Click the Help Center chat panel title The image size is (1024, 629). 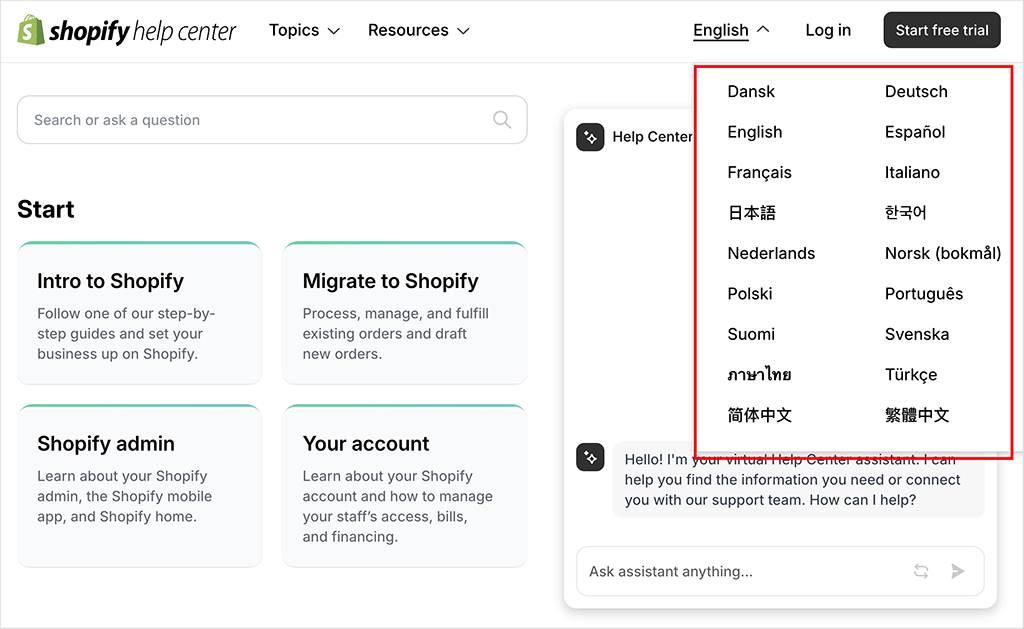tap(652, 137)
